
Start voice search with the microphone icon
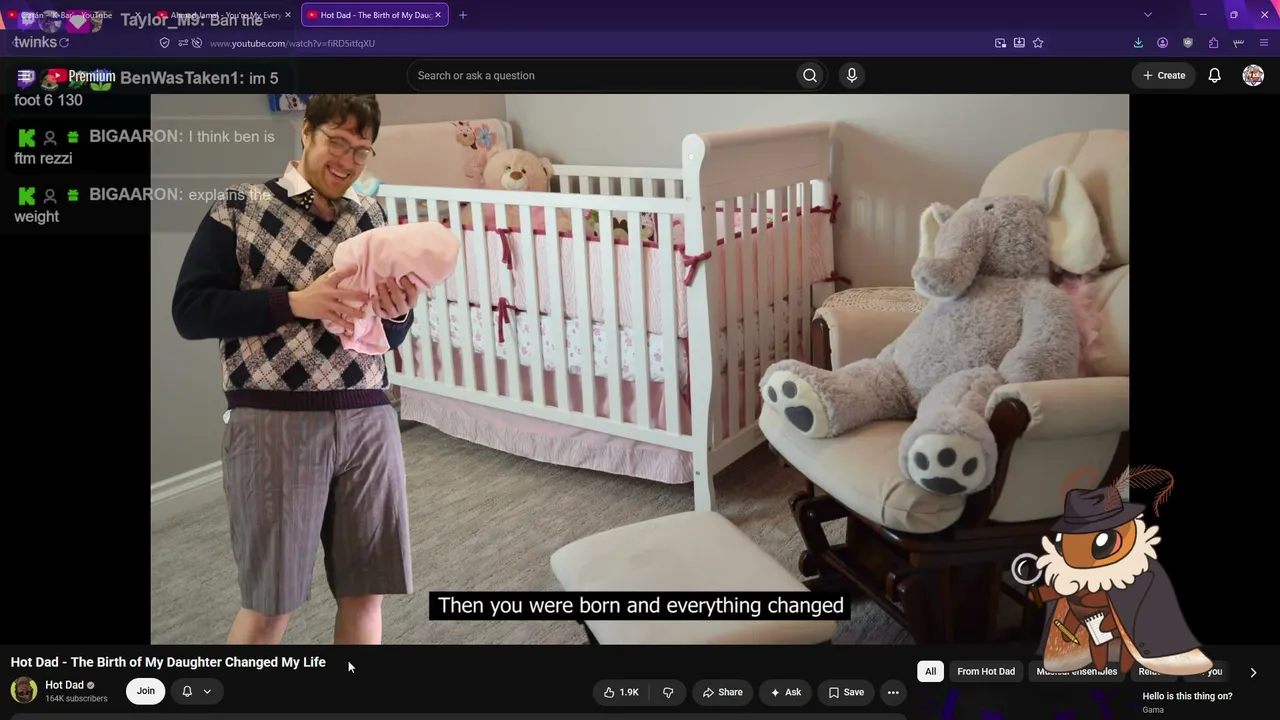[x=852, y=75]
